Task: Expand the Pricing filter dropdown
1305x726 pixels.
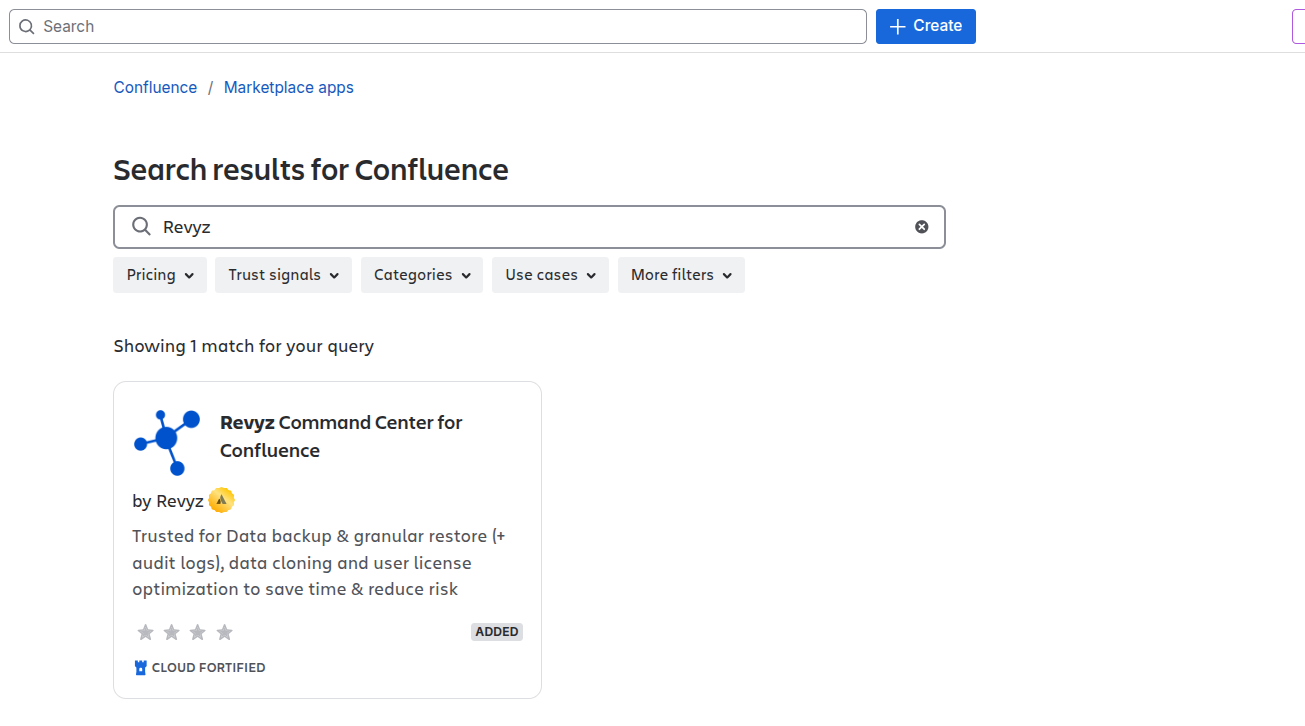Action: pos(160,275)
